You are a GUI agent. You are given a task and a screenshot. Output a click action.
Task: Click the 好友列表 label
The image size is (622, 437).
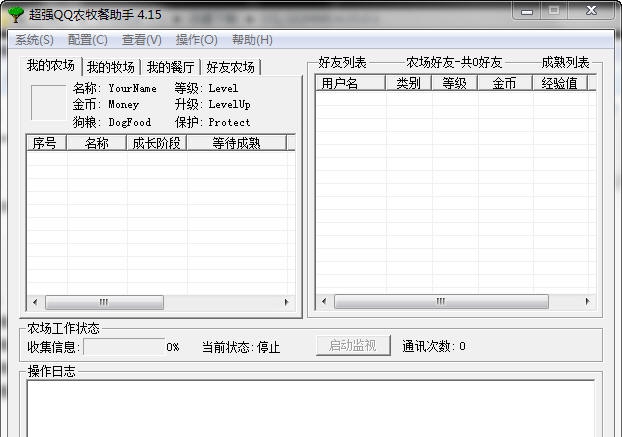342,62
